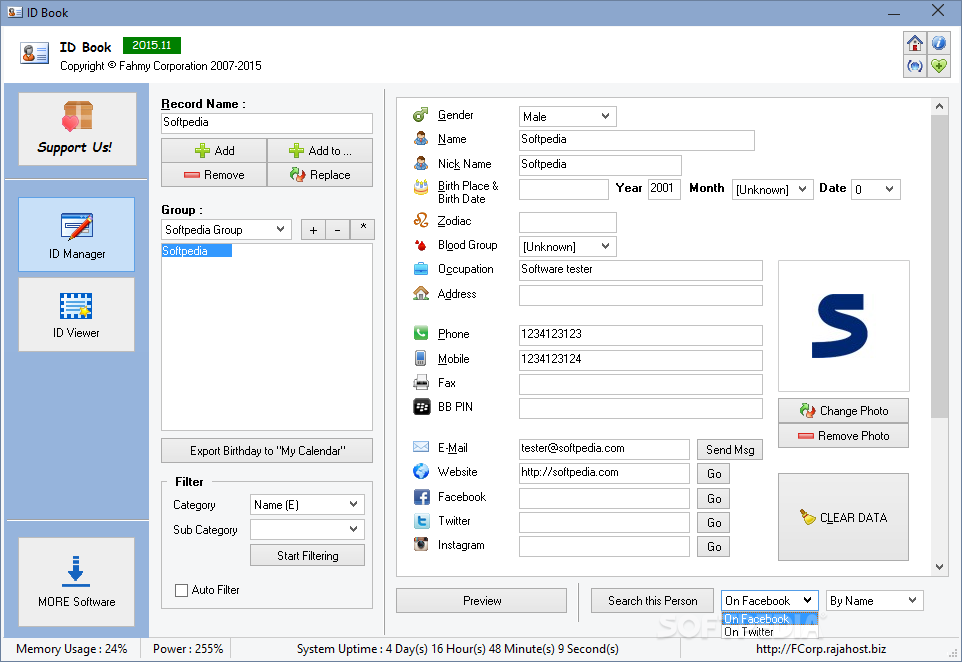
Task: Open the birth Date dropdown
Action: (x=876, y=190)
